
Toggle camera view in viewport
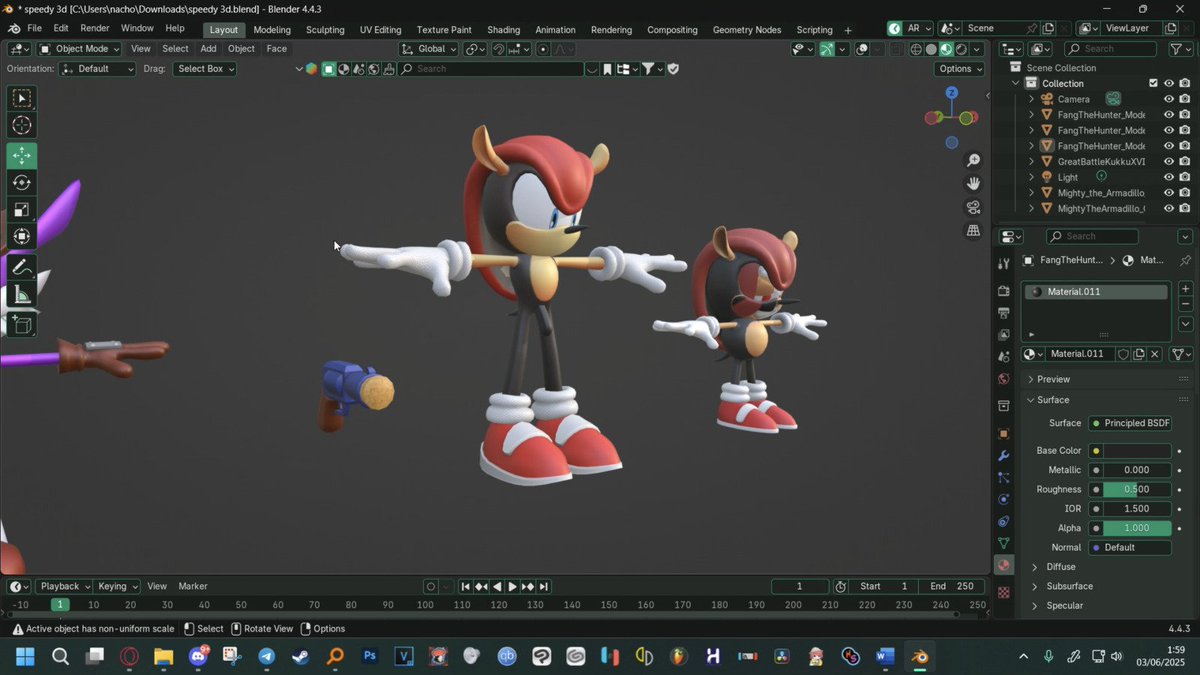(973, 207)
